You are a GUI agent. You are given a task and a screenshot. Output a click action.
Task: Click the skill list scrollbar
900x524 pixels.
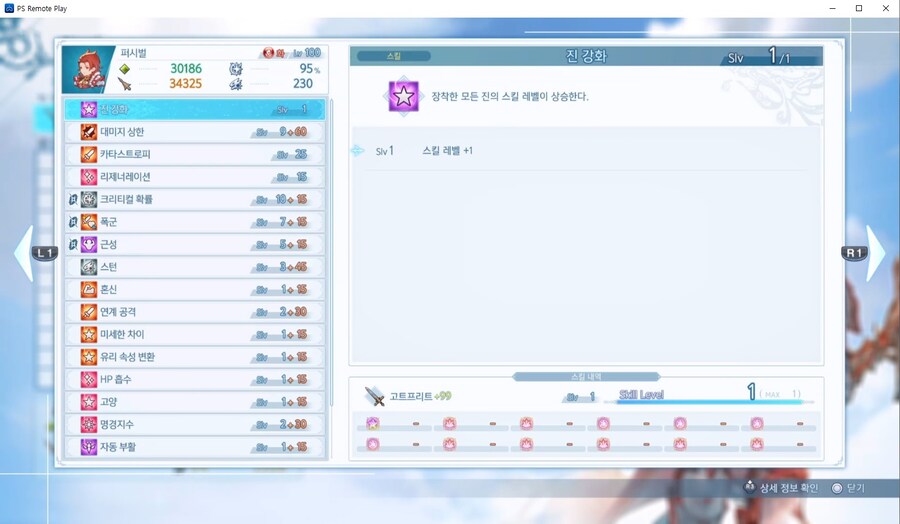point(331,253)
